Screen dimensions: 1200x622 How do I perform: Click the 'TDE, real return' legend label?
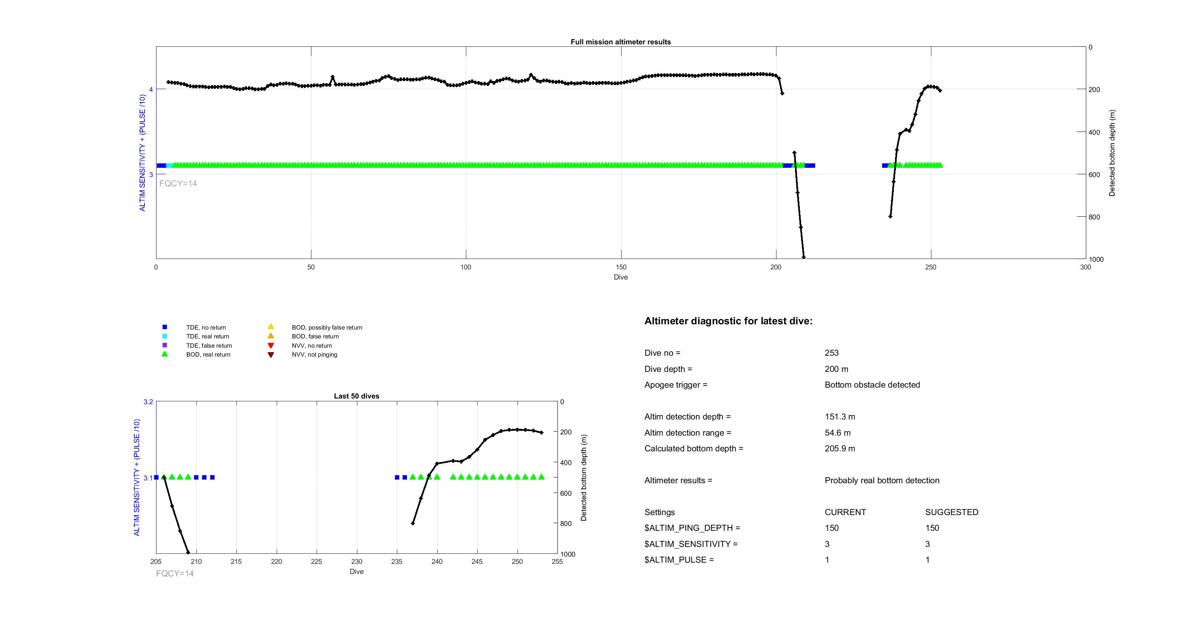(x=209, y=336)
